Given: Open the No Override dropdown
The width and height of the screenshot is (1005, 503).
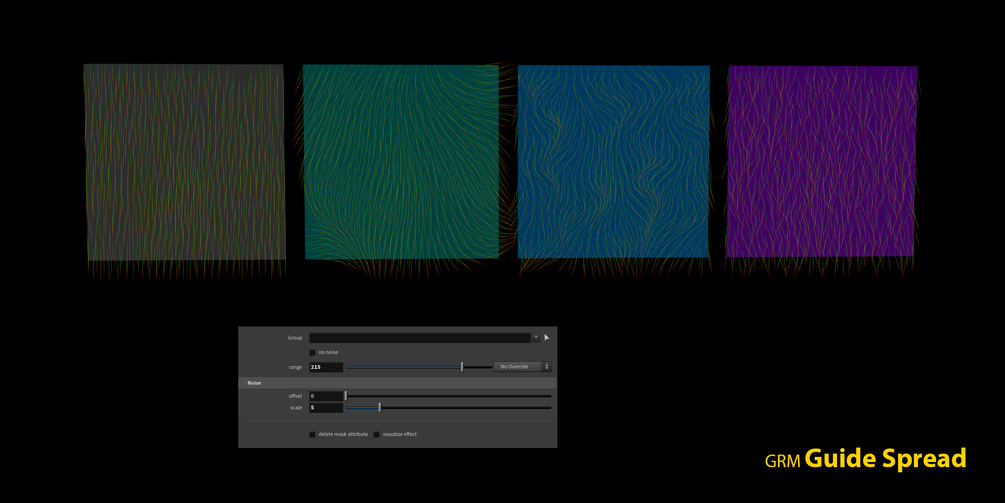Looking at the screenshot, I should [x=522, y=367].
